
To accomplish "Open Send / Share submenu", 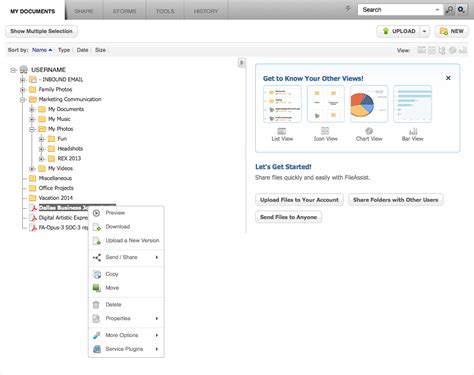I will pyautogui.click(x=126, y=257).
